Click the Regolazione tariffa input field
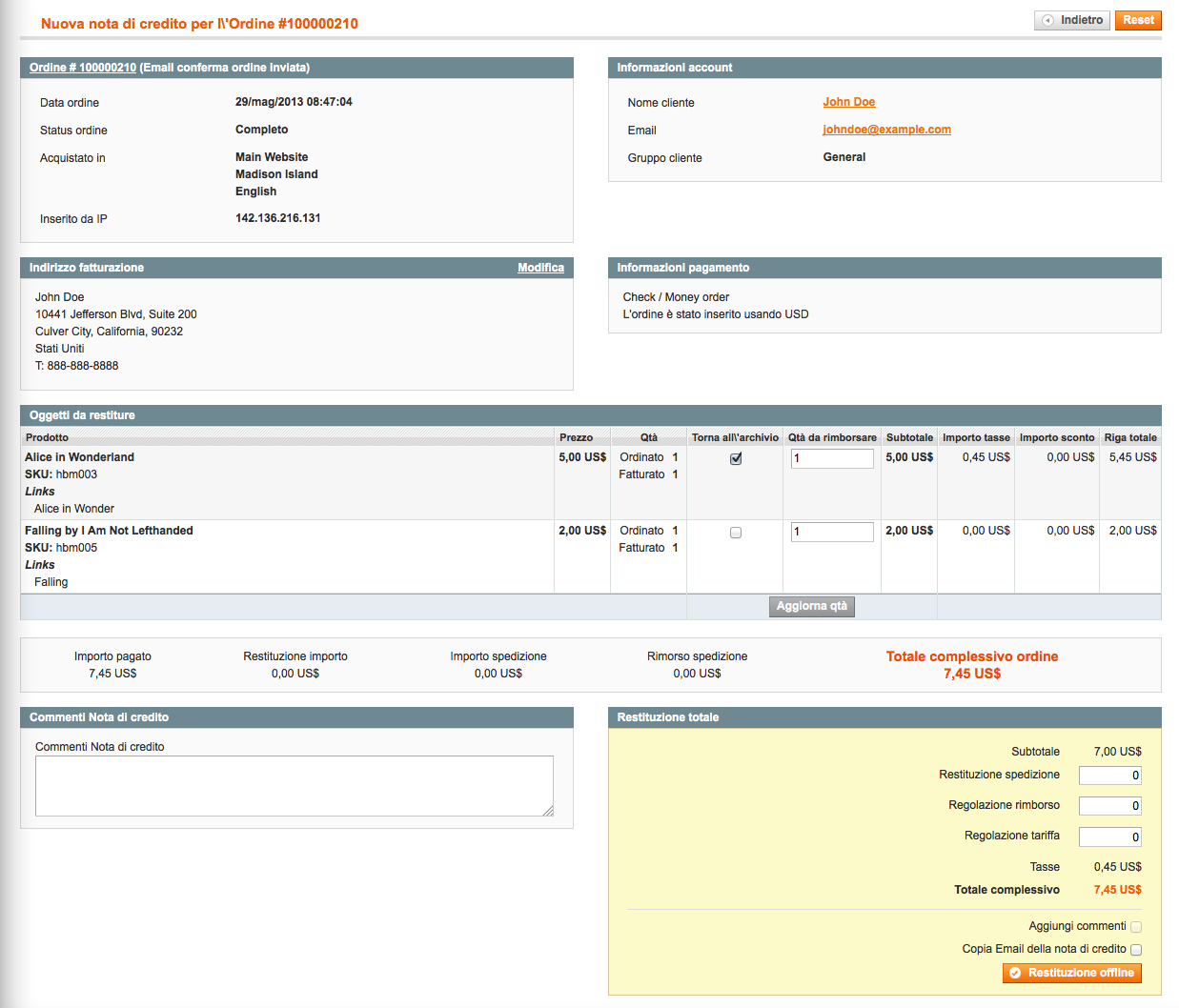The width and height of the screenshot is (1179, 1008). click(1109, 836)
